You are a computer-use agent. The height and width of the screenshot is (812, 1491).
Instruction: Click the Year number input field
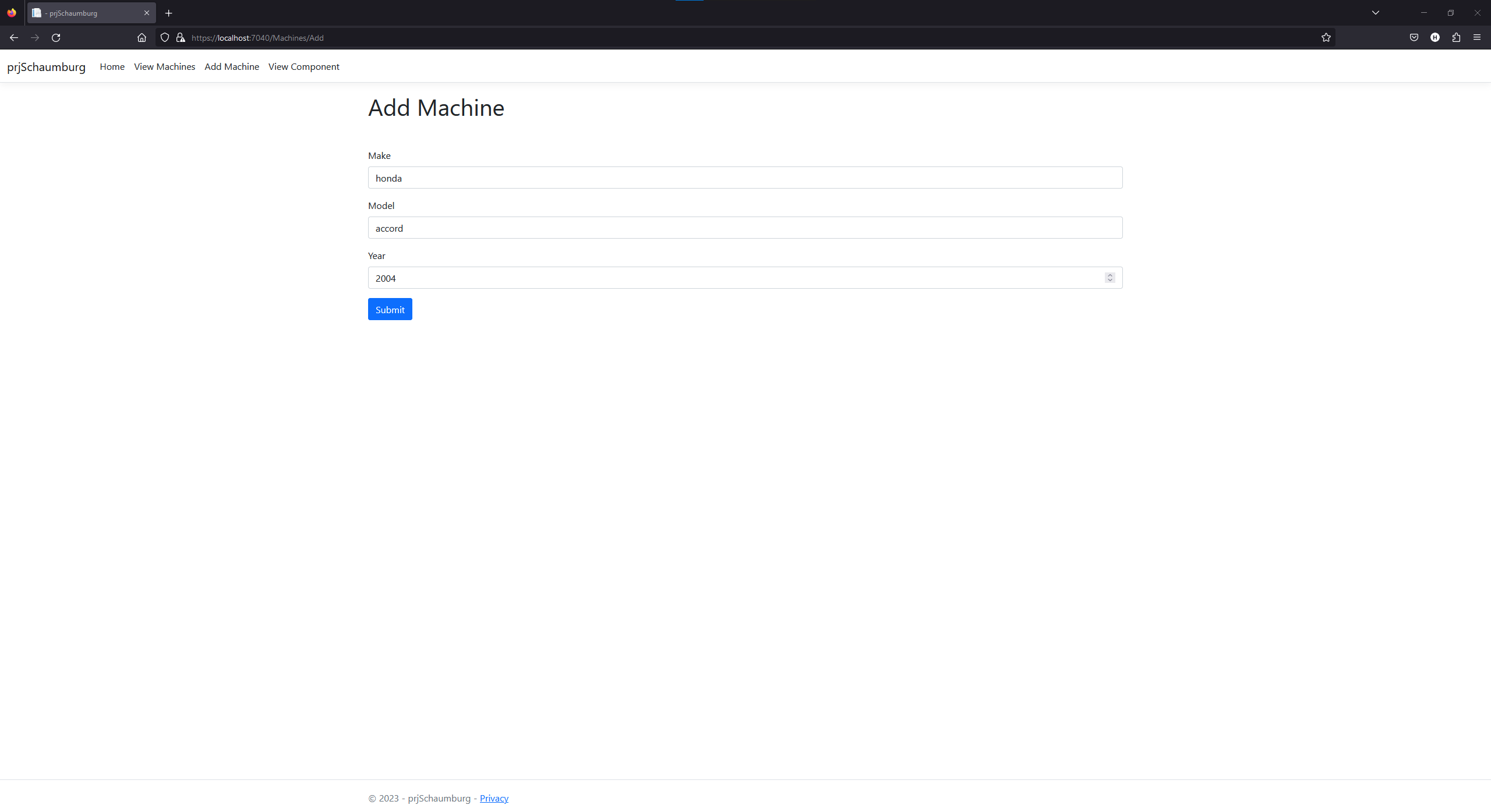point(745,278)
